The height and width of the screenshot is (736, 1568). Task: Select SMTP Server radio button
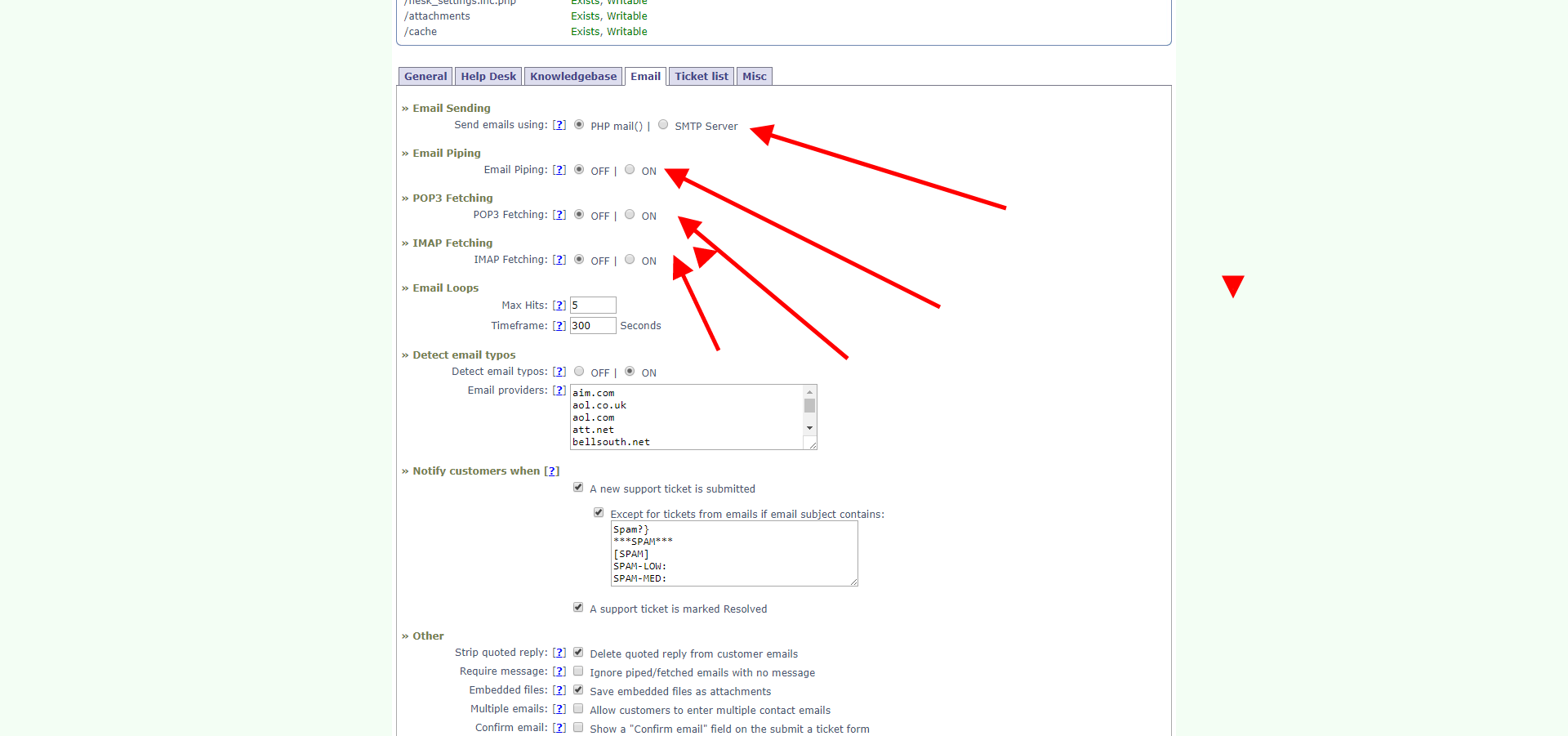(663, 125)
